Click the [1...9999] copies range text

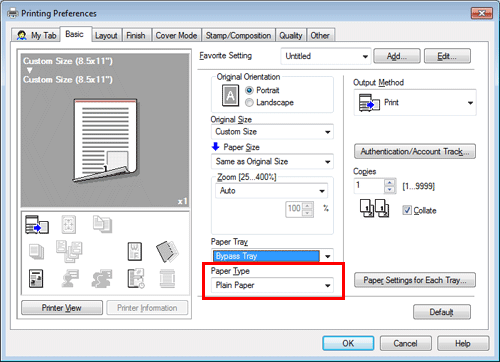click(x=419, y=186)
